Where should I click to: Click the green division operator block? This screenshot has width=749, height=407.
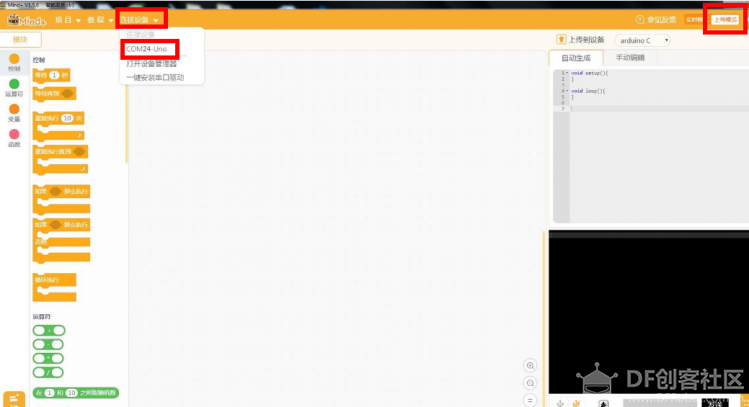48,372
